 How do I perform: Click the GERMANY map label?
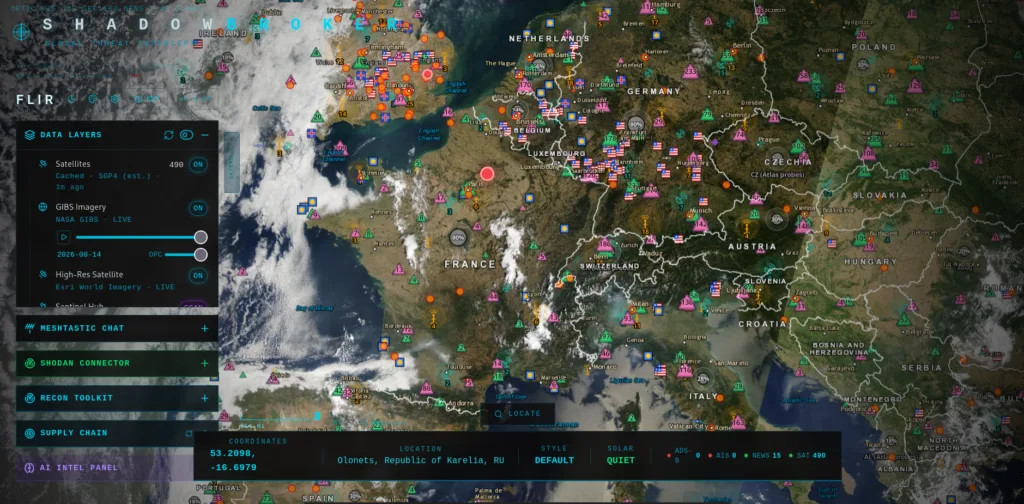654,91
